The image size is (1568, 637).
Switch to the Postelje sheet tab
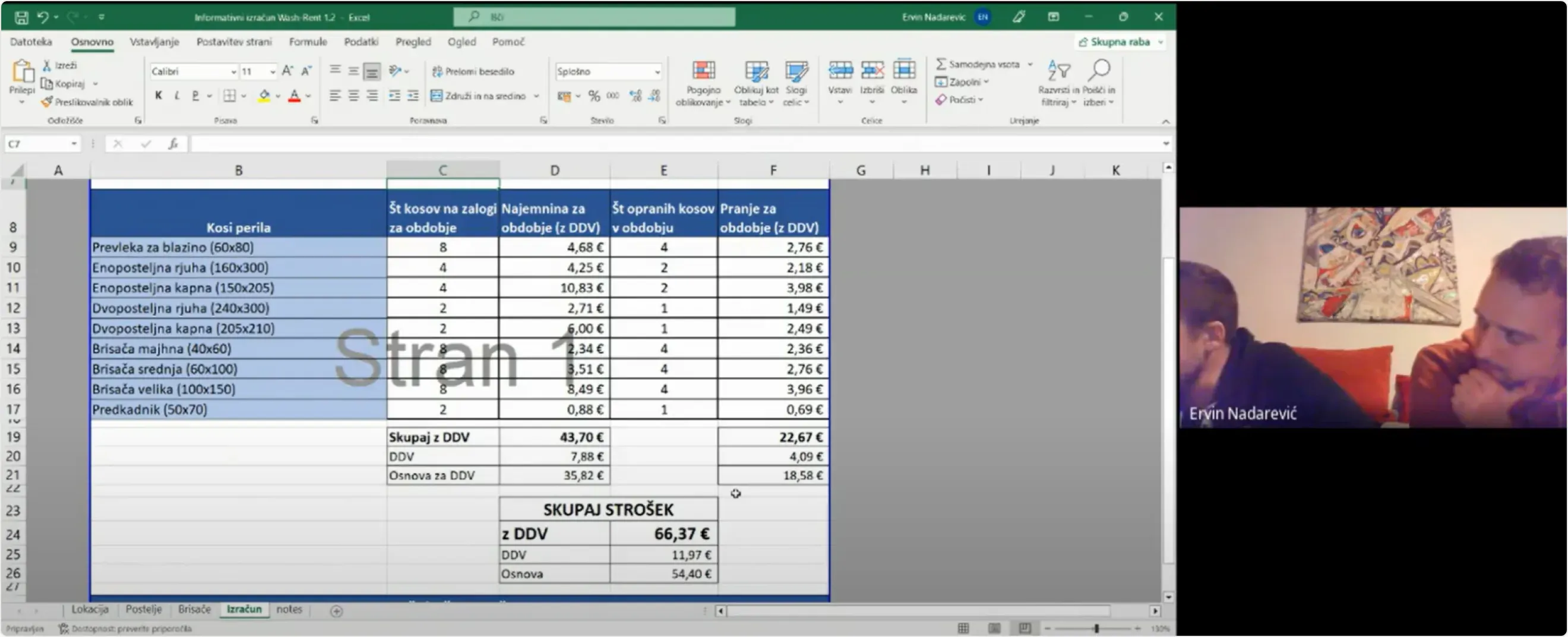coord(144,610)
